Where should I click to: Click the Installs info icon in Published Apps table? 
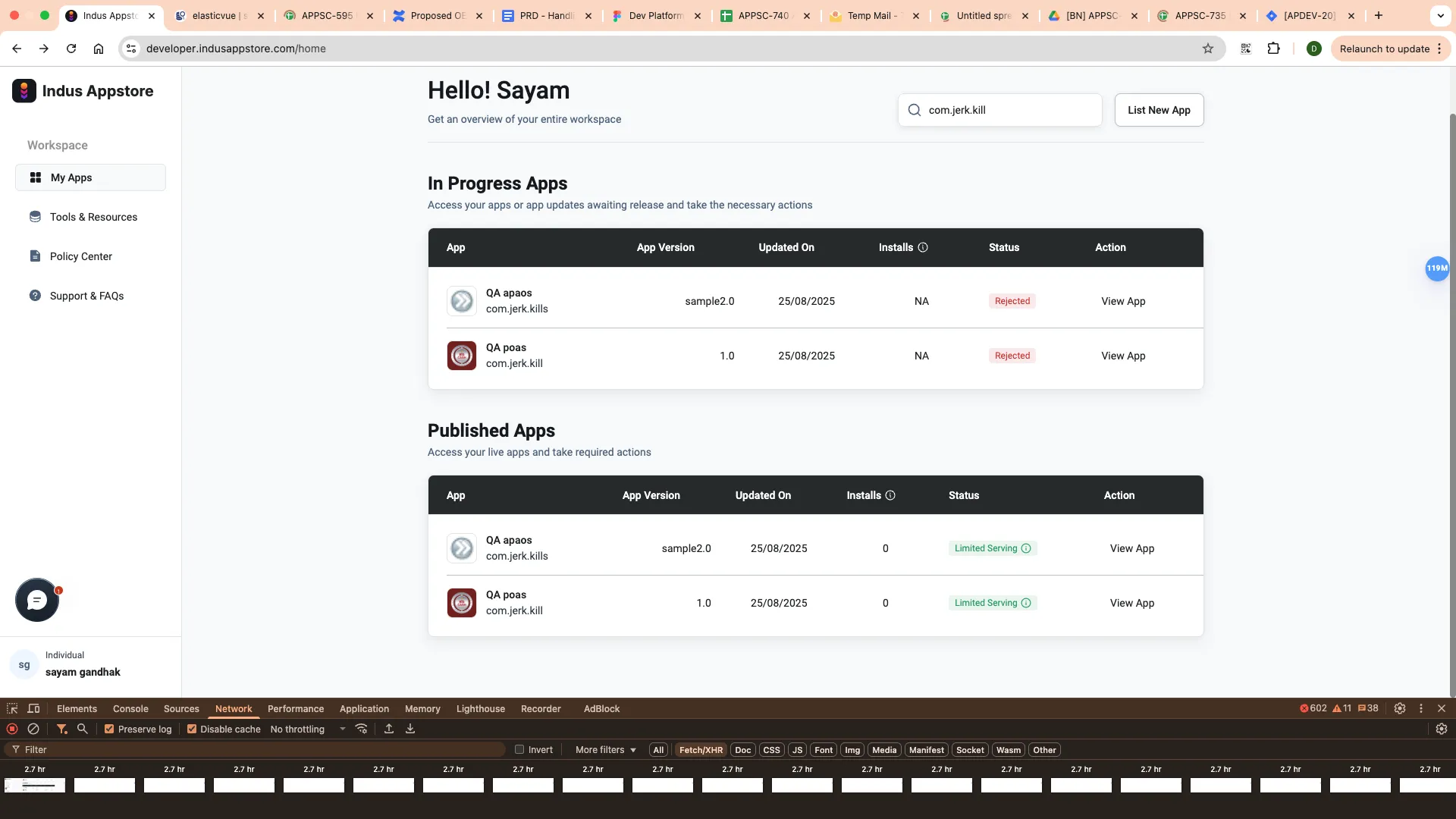coord(890,495)
